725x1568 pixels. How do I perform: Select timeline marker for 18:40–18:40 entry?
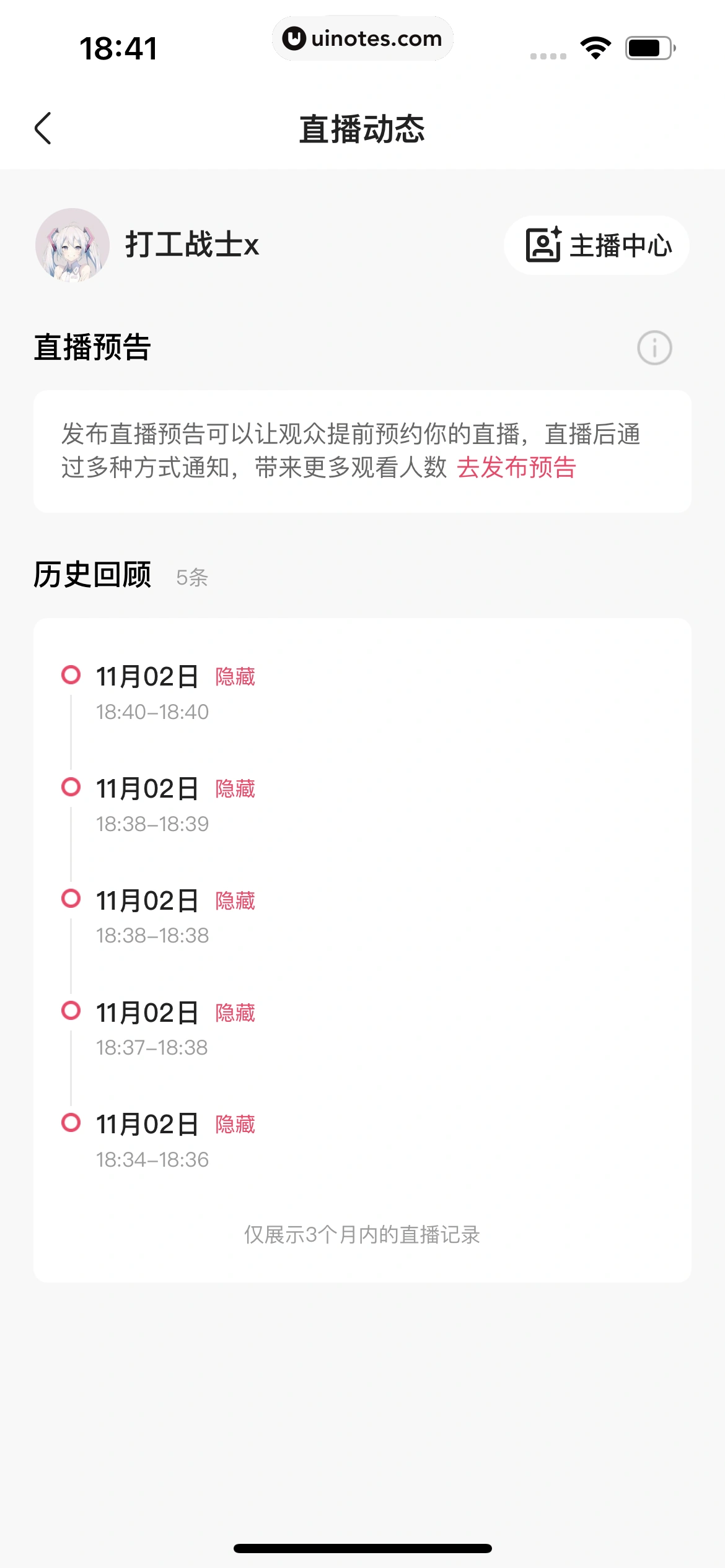tap(71, 674)
